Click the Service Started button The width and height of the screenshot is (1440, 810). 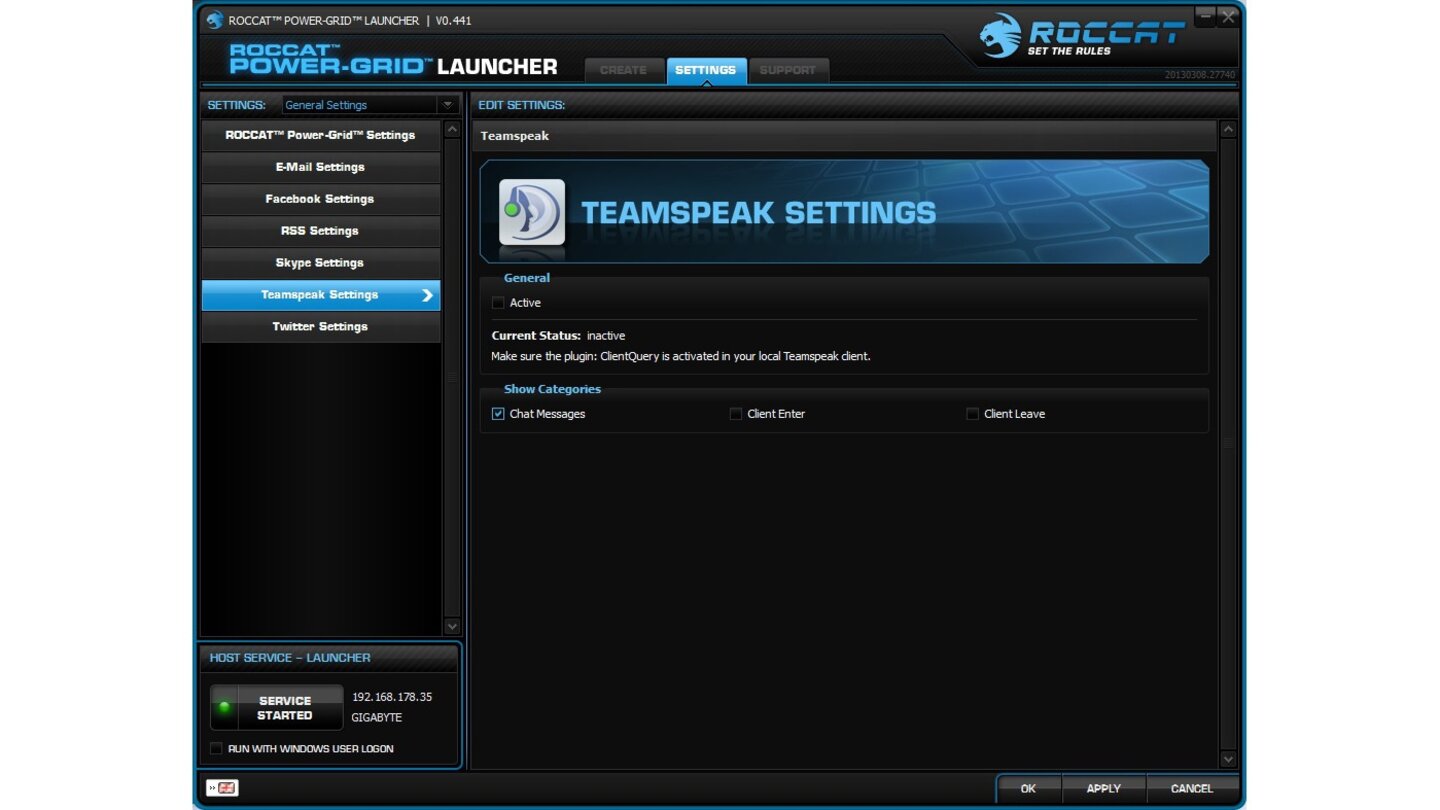point(277,708)
